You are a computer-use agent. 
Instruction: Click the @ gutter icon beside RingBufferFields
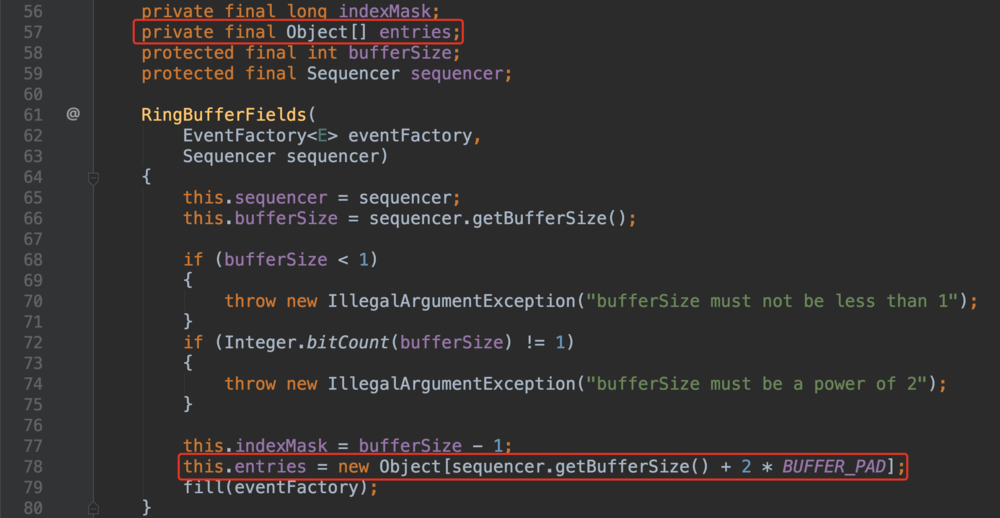coord(73,114)
